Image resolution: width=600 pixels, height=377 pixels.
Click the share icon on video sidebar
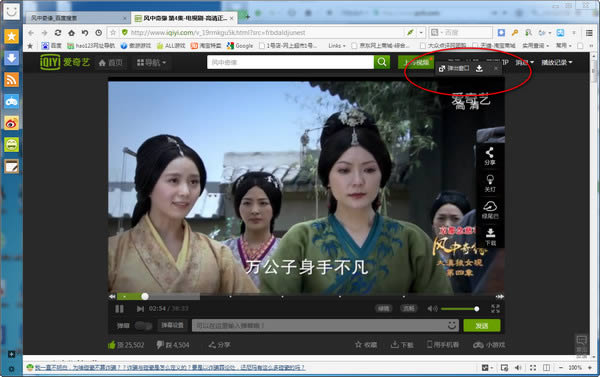[x=490, y=156]
